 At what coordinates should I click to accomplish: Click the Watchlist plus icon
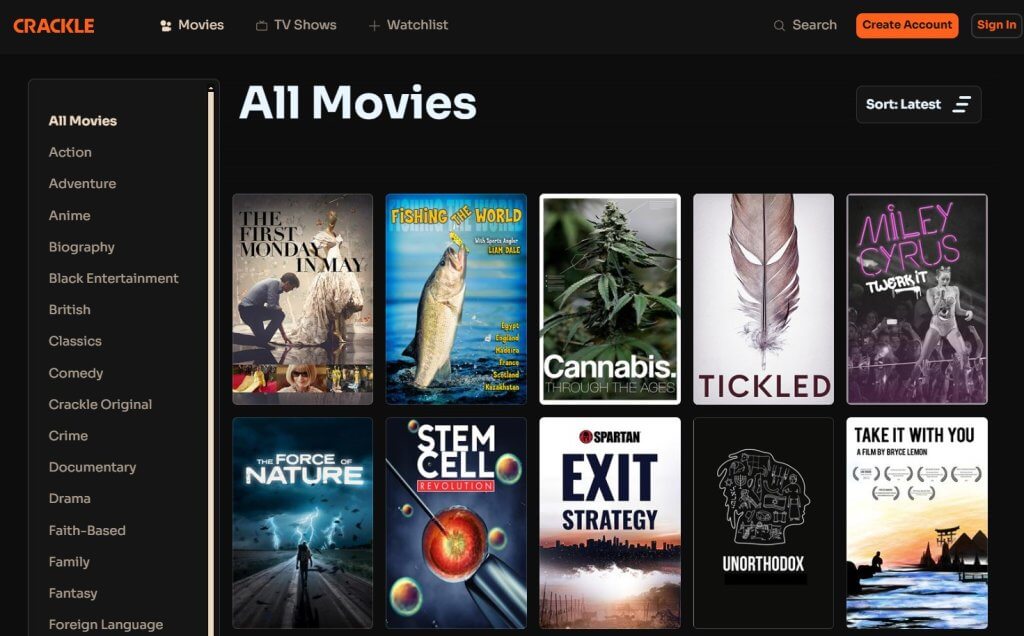pos(374,25)
